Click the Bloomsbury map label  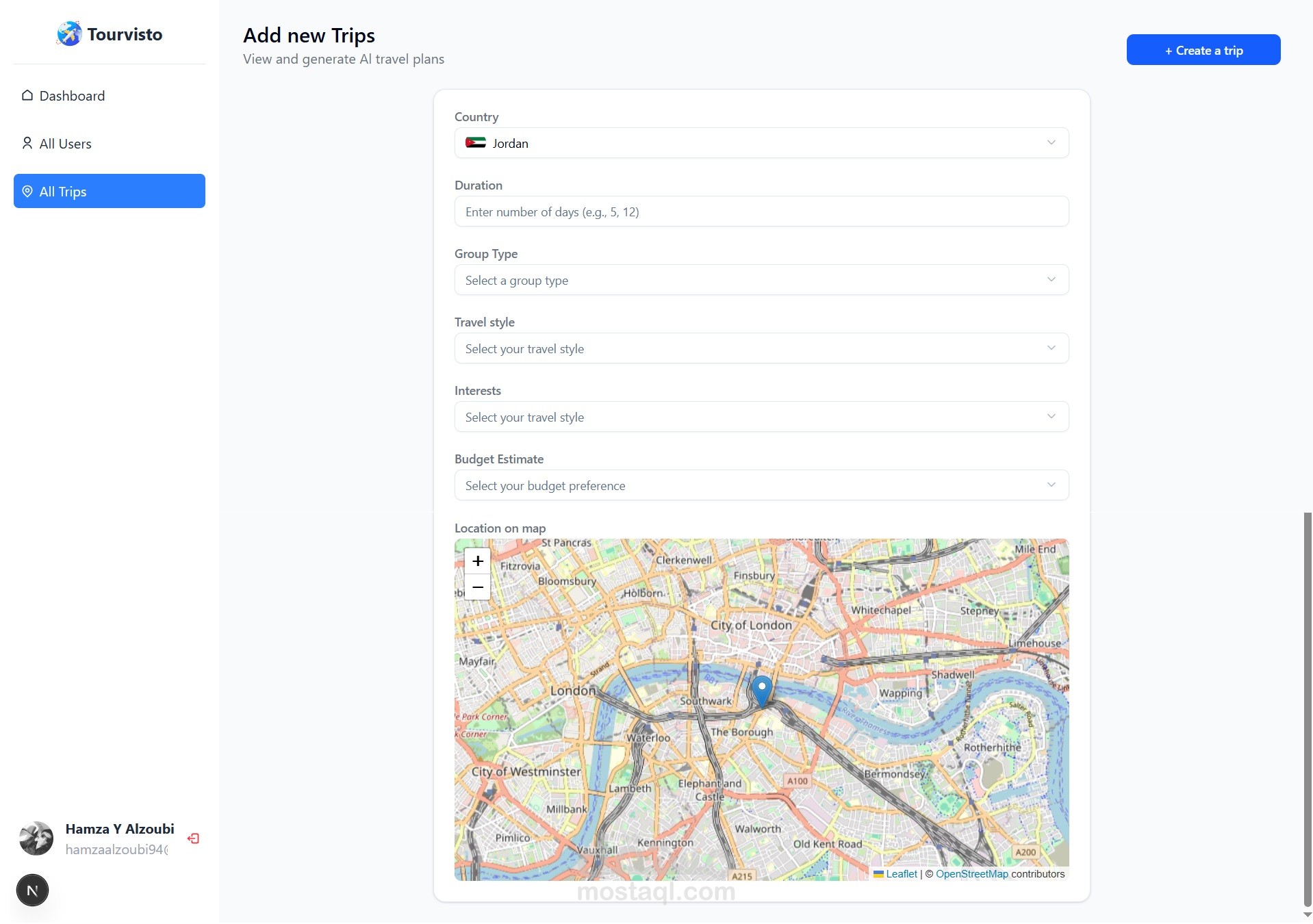coord(567,581)
